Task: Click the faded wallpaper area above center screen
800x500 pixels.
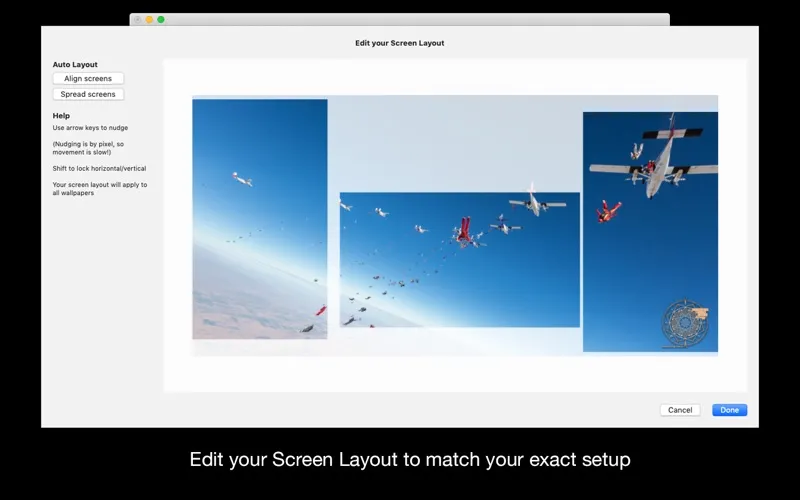Action: click(x=454, y=145)
